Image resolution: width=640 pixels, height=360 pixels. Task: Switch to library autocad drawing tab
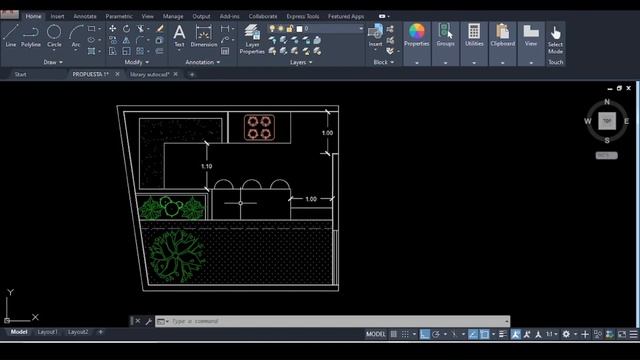149,74
